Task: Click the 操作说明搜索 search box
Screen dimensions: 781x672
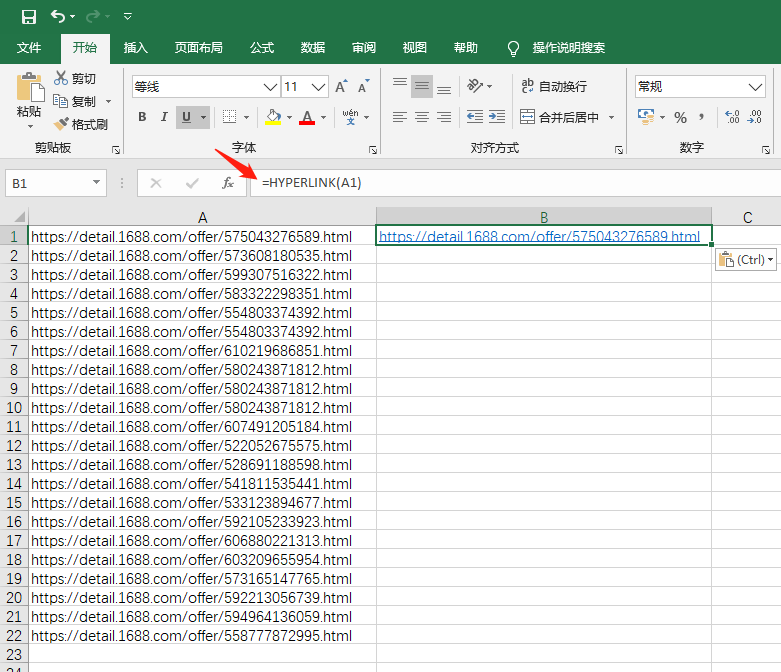Action: 568,48
